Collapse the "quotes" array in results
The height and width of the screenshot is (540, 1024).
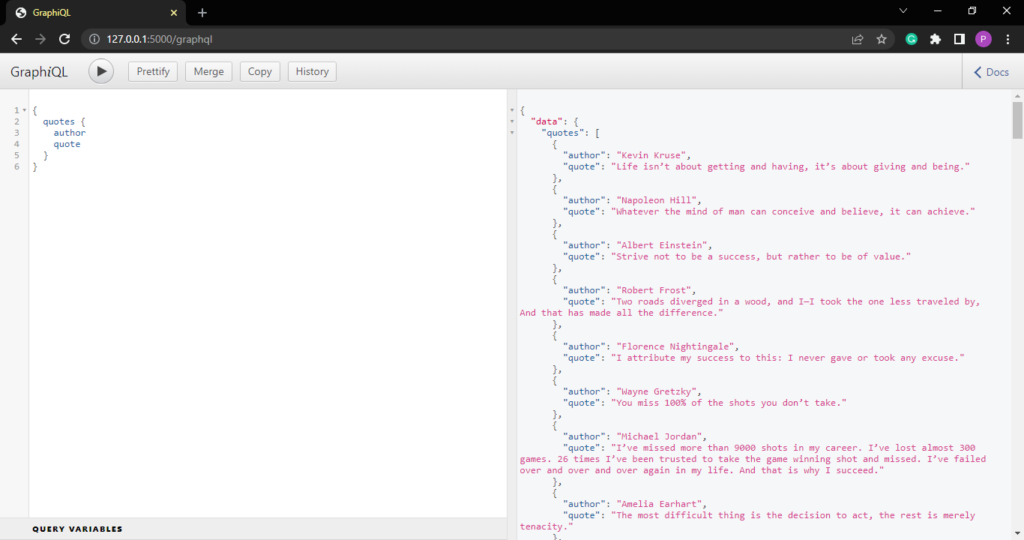tap(512, 133)
